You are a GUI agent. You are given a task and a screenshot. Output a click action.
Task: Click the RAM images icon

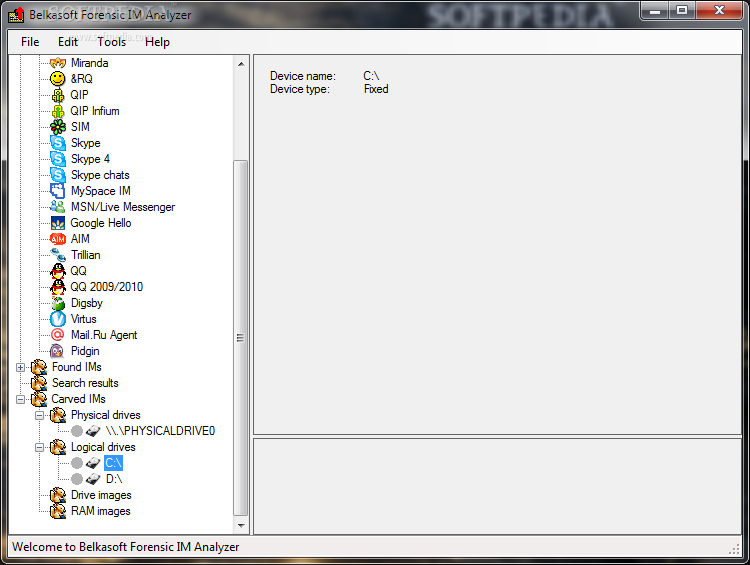pos(58,511)
